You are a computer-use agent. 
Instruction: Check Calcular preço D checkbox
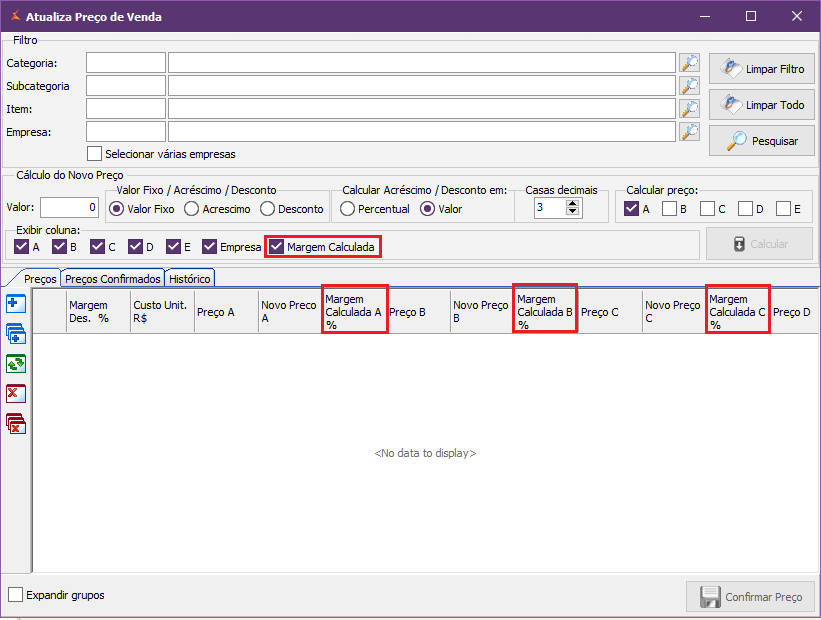tap(746, 209)
